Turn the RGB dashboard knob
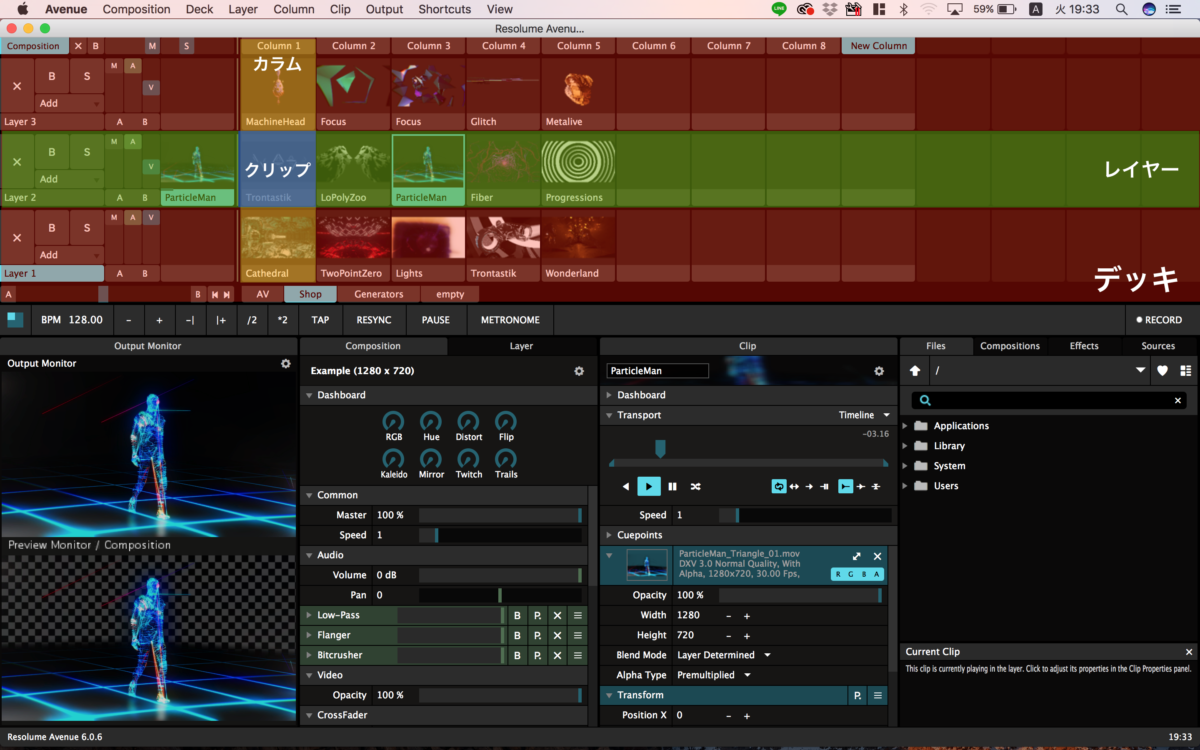1200x750 pixels. (394, 421)
